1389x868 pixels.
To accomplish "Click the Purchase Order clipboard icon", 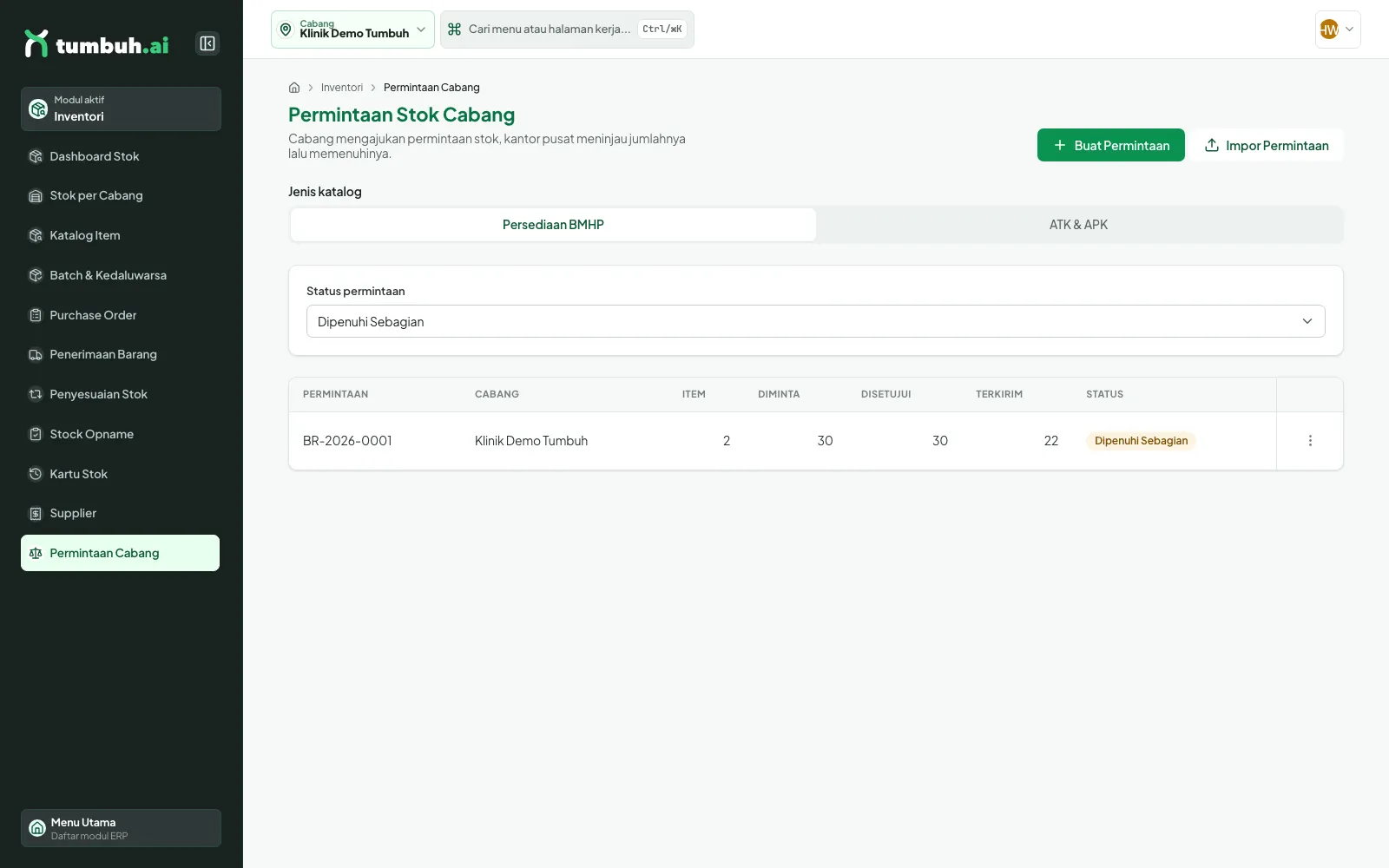I will (36, 315).
